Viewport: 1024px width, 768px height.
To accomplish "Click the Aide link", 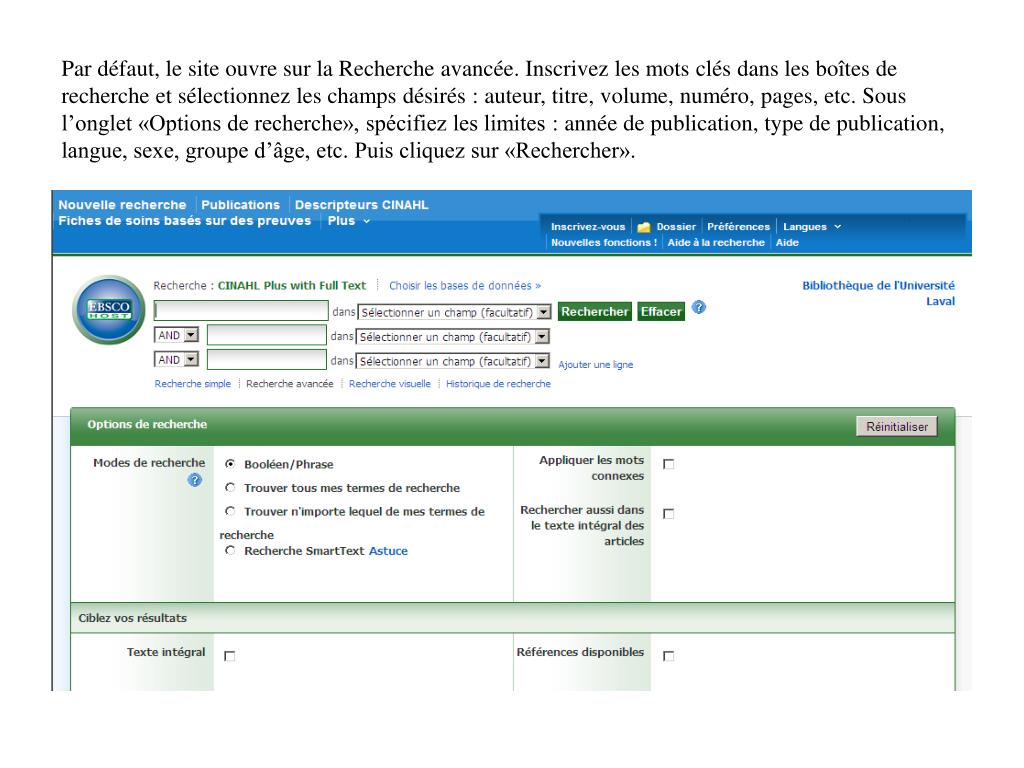I will [x=788, y=242].
